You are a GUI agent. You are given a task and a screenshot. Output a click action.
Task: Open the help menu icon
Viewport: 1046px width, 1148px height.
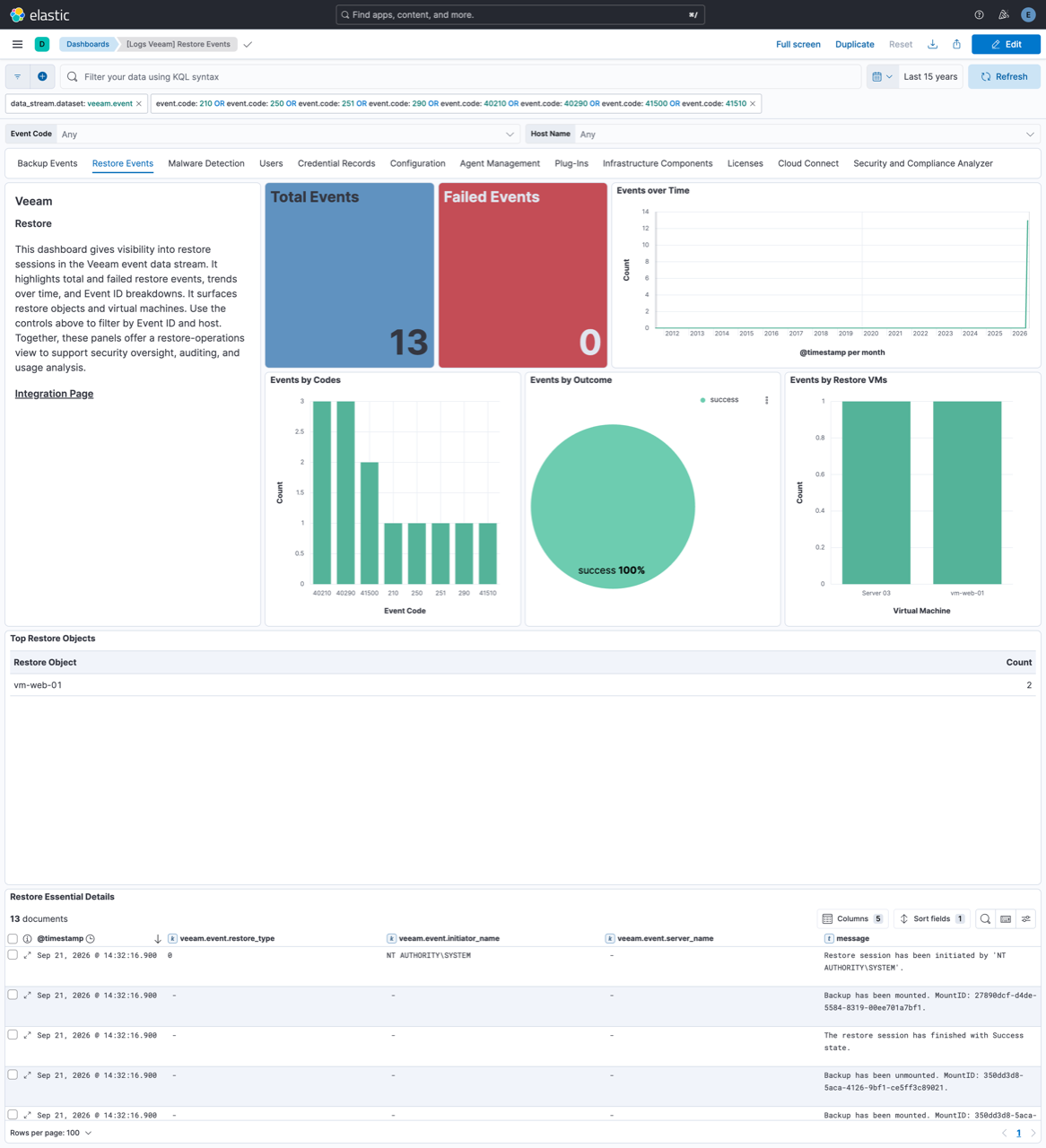click(x=979, y=14)
